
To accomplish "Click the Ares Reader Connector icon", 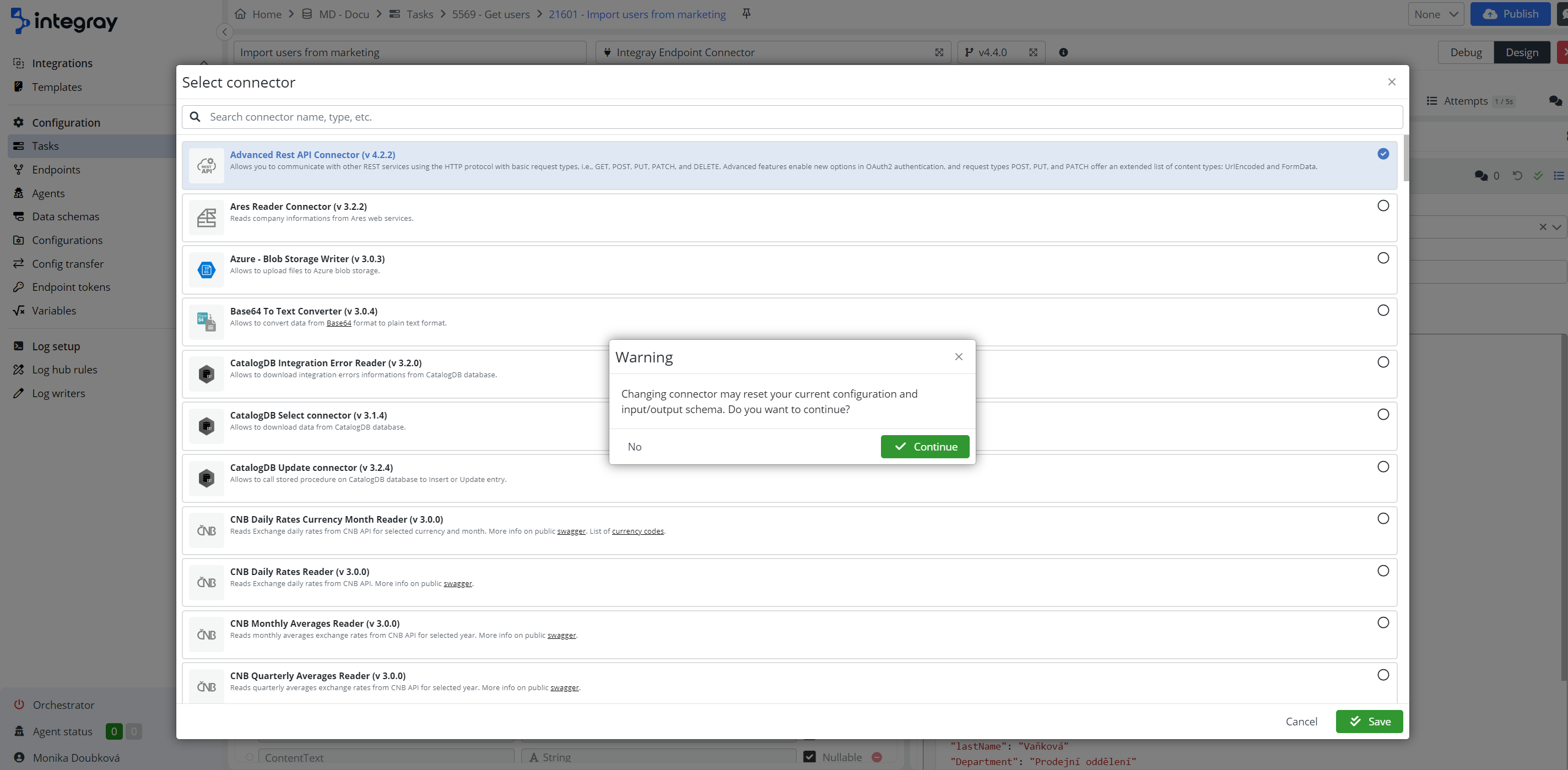I will 207,218.
